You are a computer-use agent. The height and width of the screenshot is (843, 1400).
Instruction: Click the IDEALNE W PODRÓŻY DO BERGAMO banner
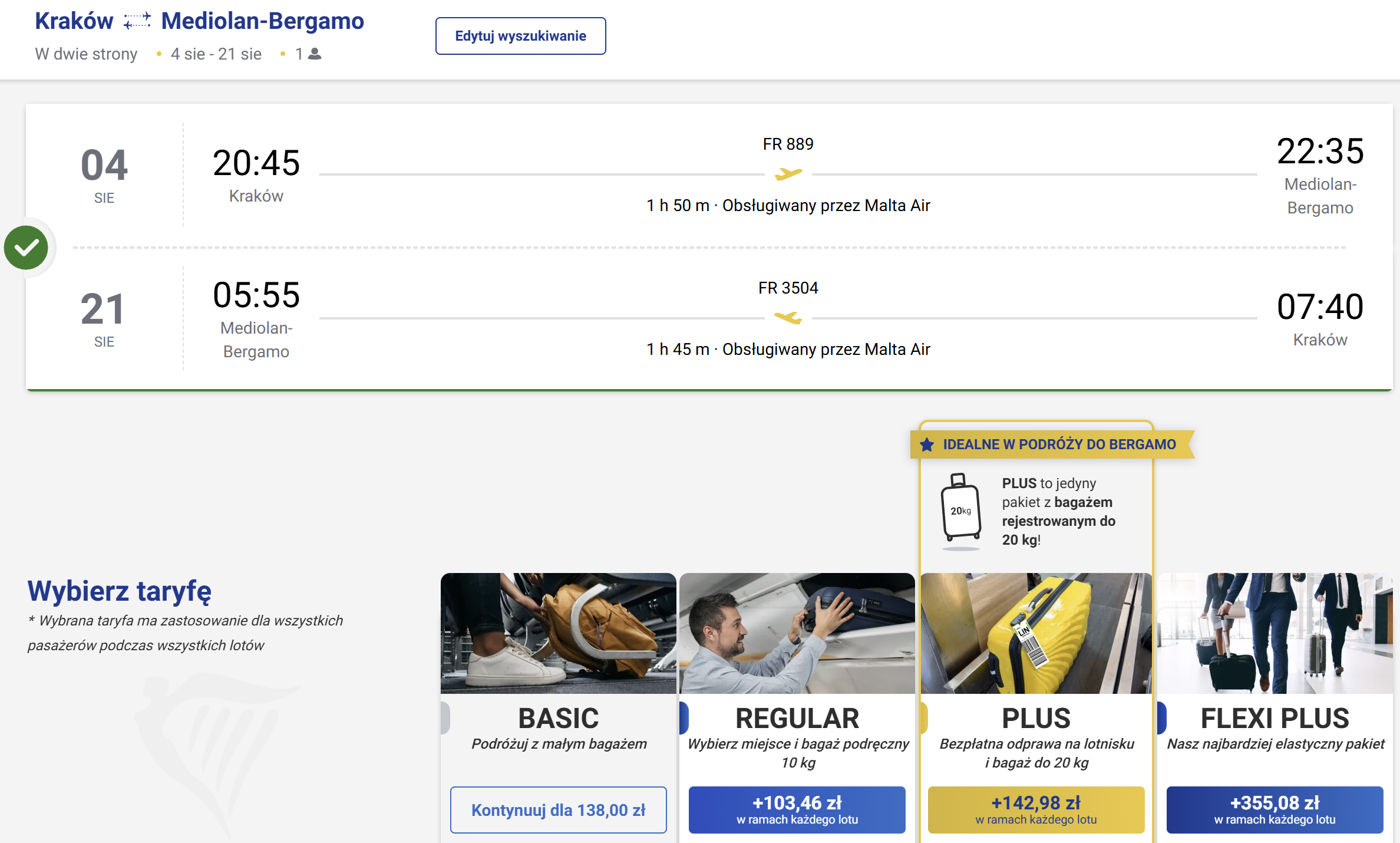[x=1052, y=444]
